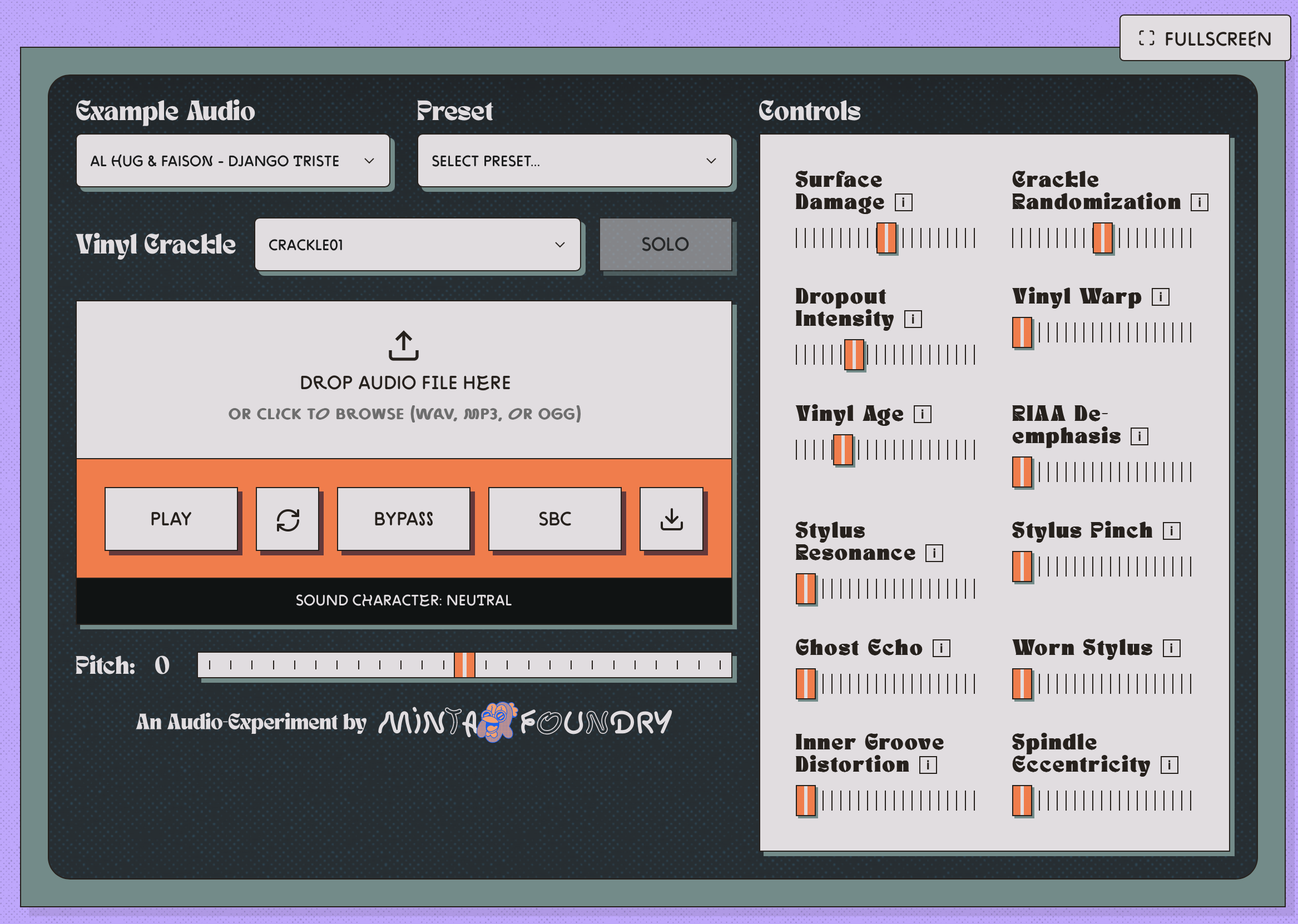Click the download icon button
1298x924 pixels.
[671, 519]
